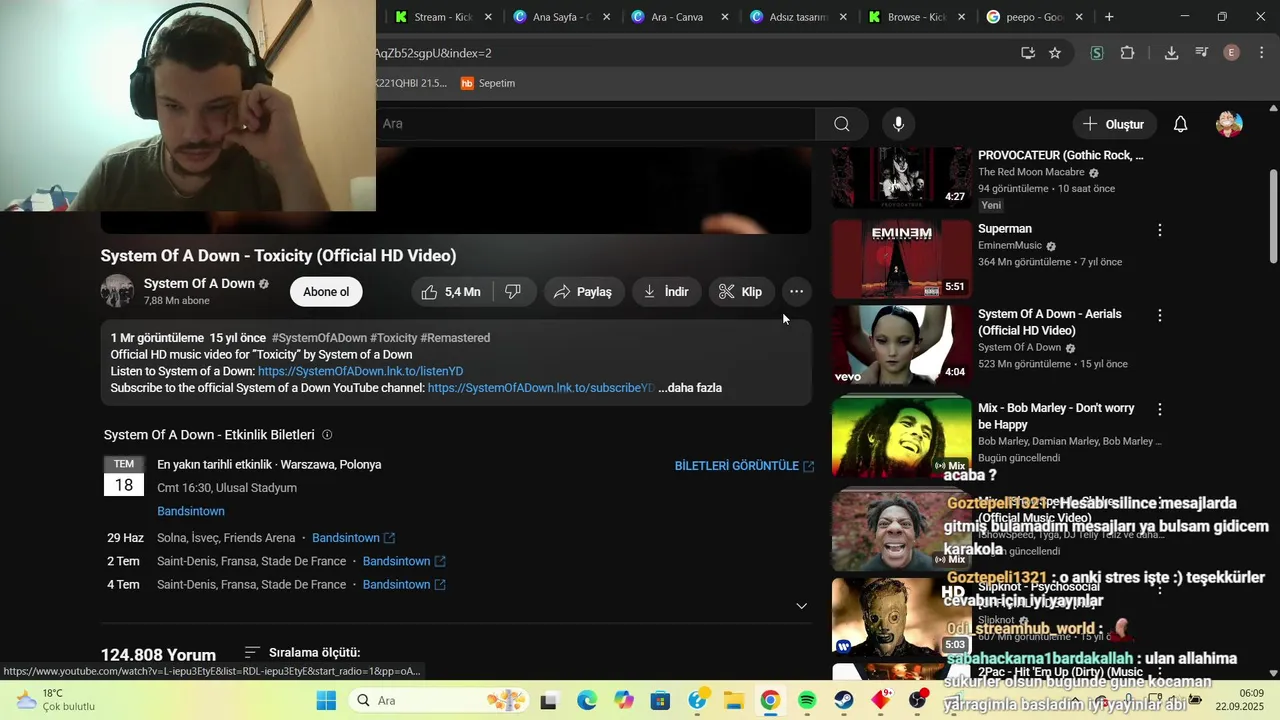1280x720 pixels.
Task: Open Microsoft Store from the taskbar
Action: coord(660,700)
